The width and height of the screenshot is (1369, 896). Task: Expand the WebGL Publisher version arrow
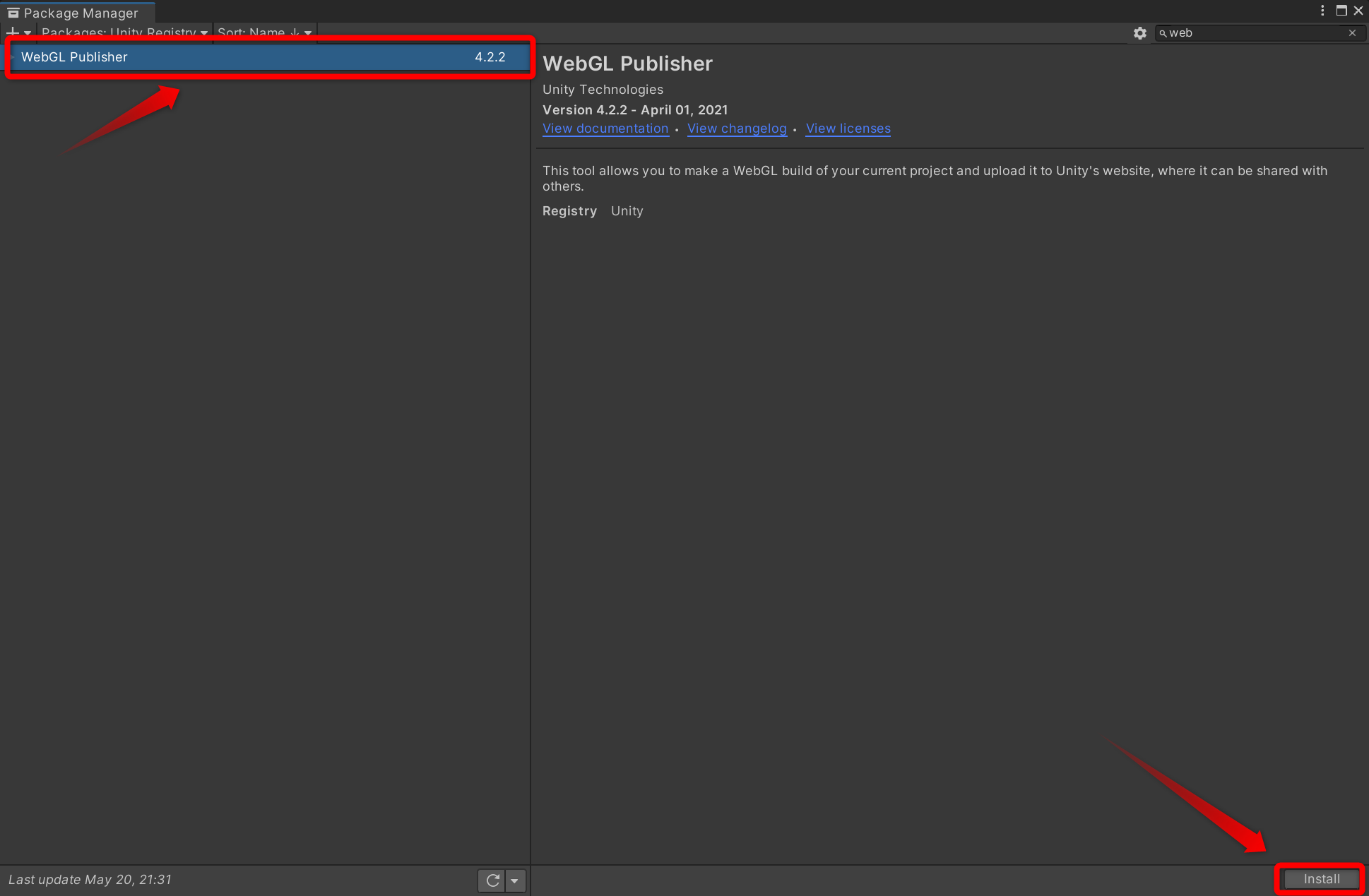pos(13,57)
